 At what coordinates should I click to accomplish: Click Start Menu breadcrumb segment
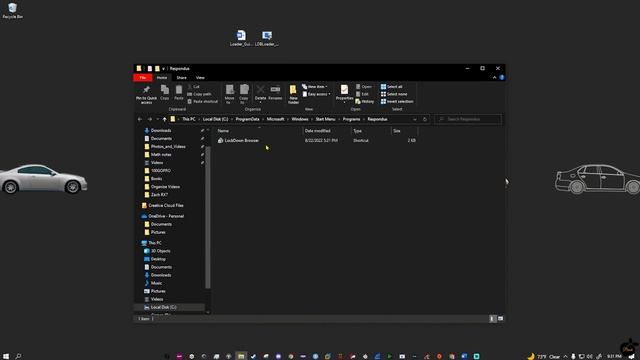[x=325, y=119]
